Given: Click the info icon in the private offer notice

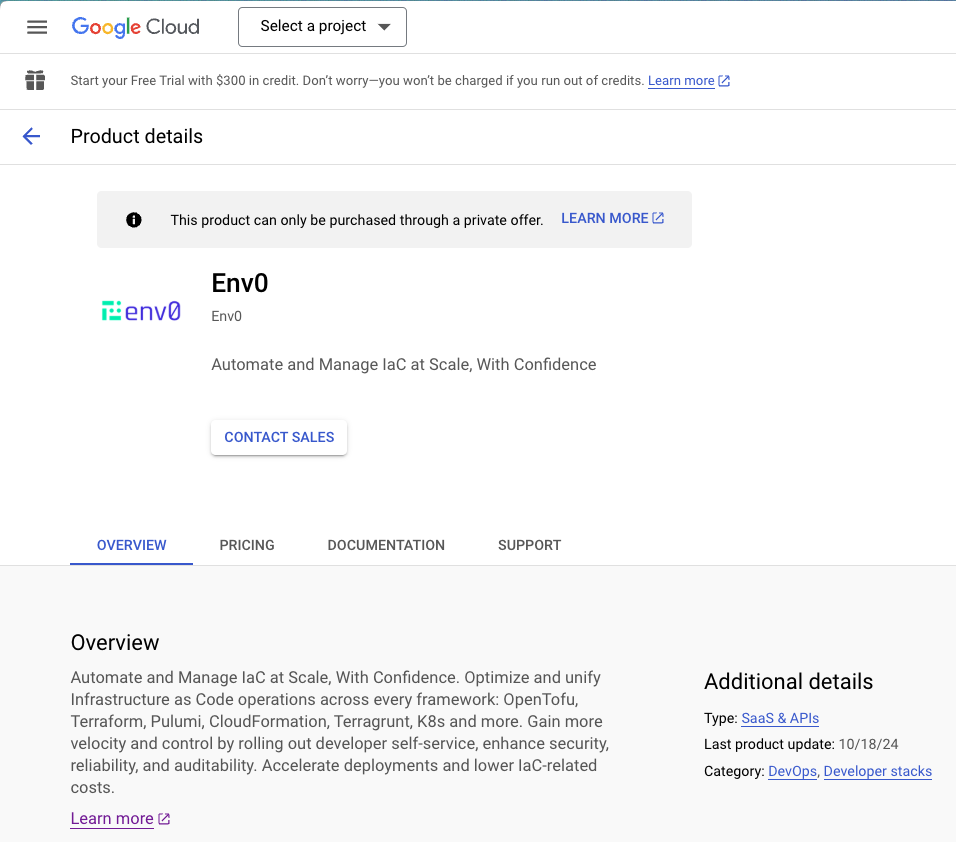Looking at the screenshot, I should [134, 220].
